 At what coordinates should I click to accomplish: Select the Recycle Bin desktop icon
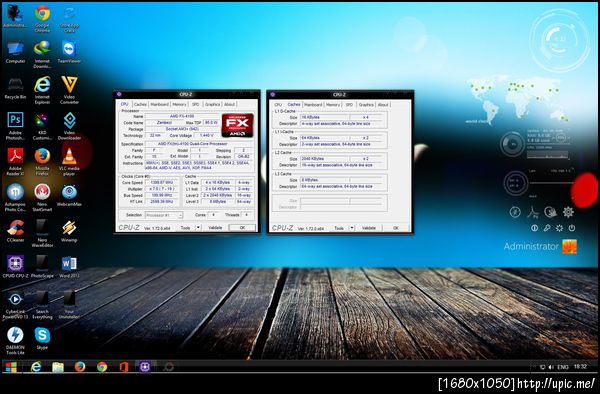tap(15, 88)
